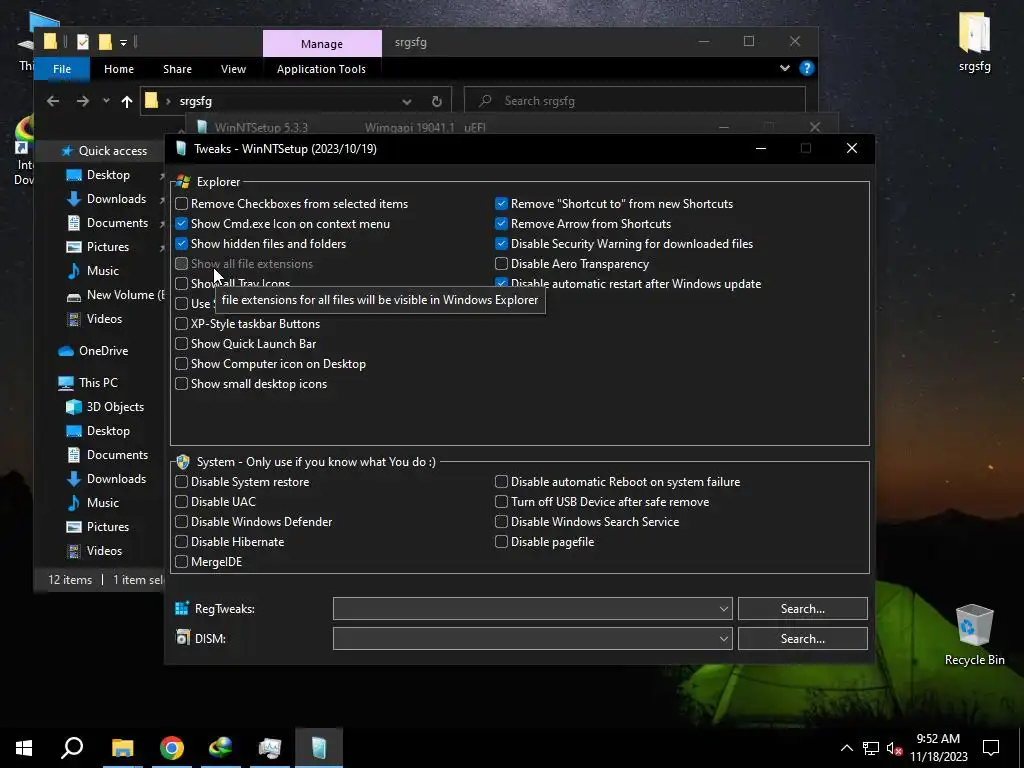1024x768 pixels.
Task: Click the computer management taskbar icon
Action: [x=270, y=748]
